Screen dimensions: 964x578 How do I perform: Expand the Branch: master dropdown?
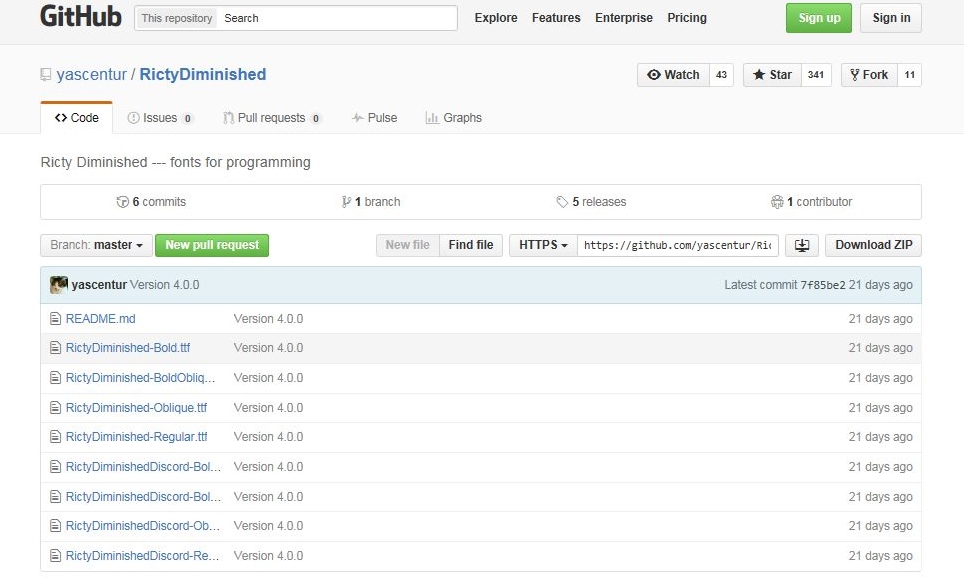click(97, 245)
